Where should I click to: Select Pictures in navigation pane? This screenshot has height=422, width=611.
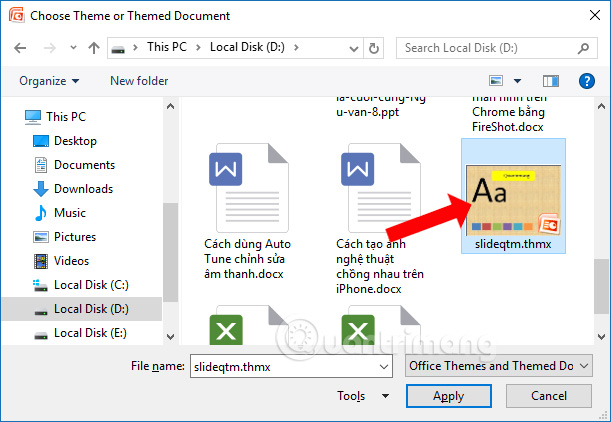[x=75, y=237]
